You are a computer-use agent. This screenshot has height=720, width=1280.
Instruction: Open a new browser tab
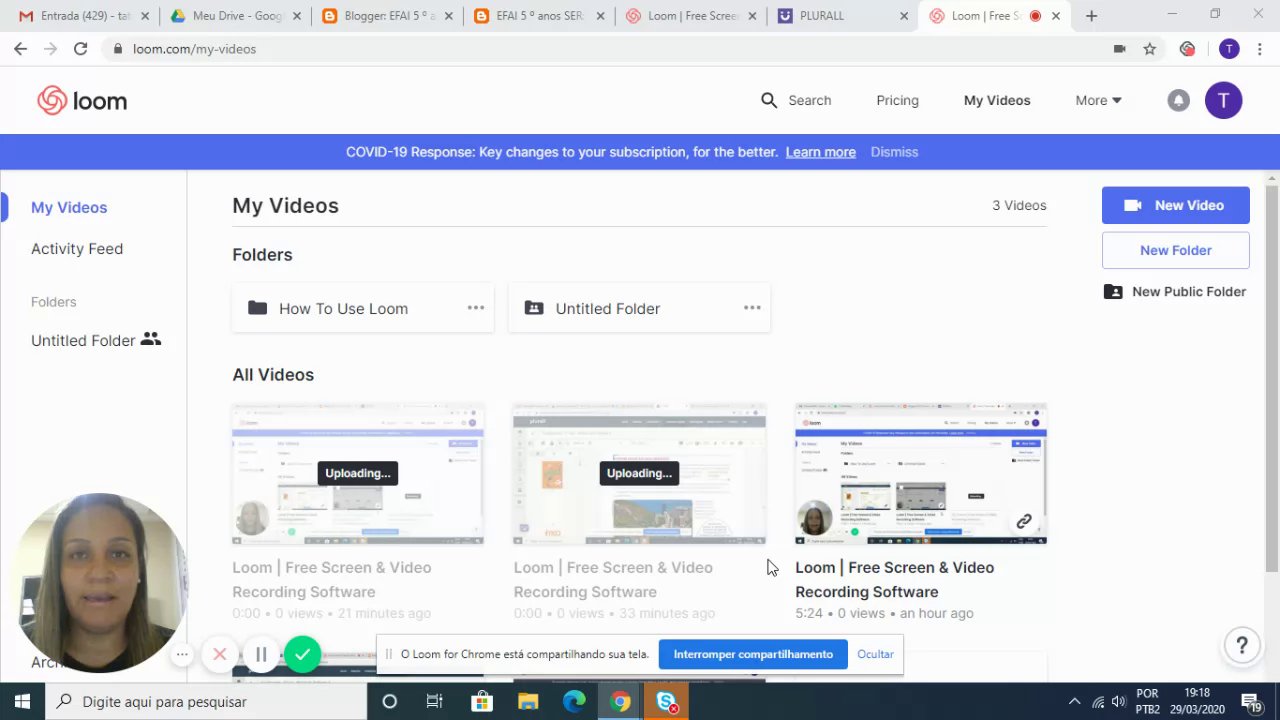point(1091,16)
